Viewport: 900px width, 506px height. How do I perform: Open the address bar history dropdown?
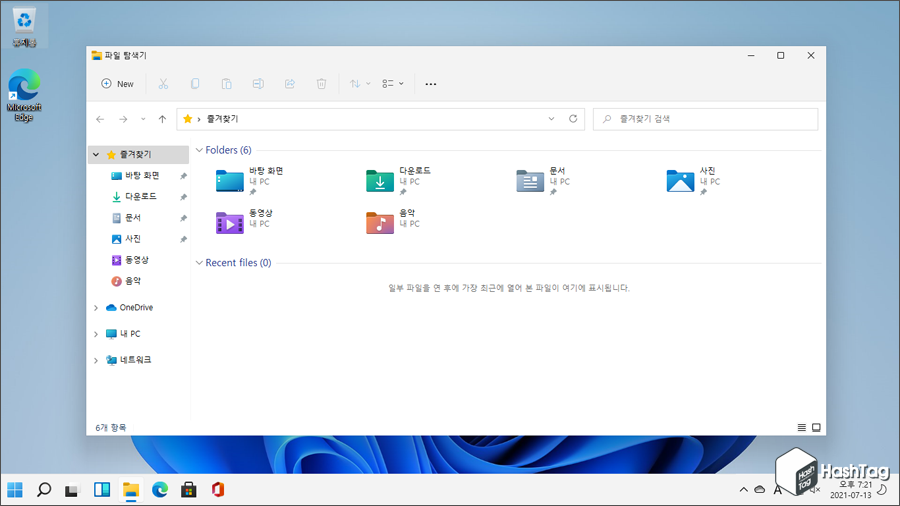[x=552, y=119]
